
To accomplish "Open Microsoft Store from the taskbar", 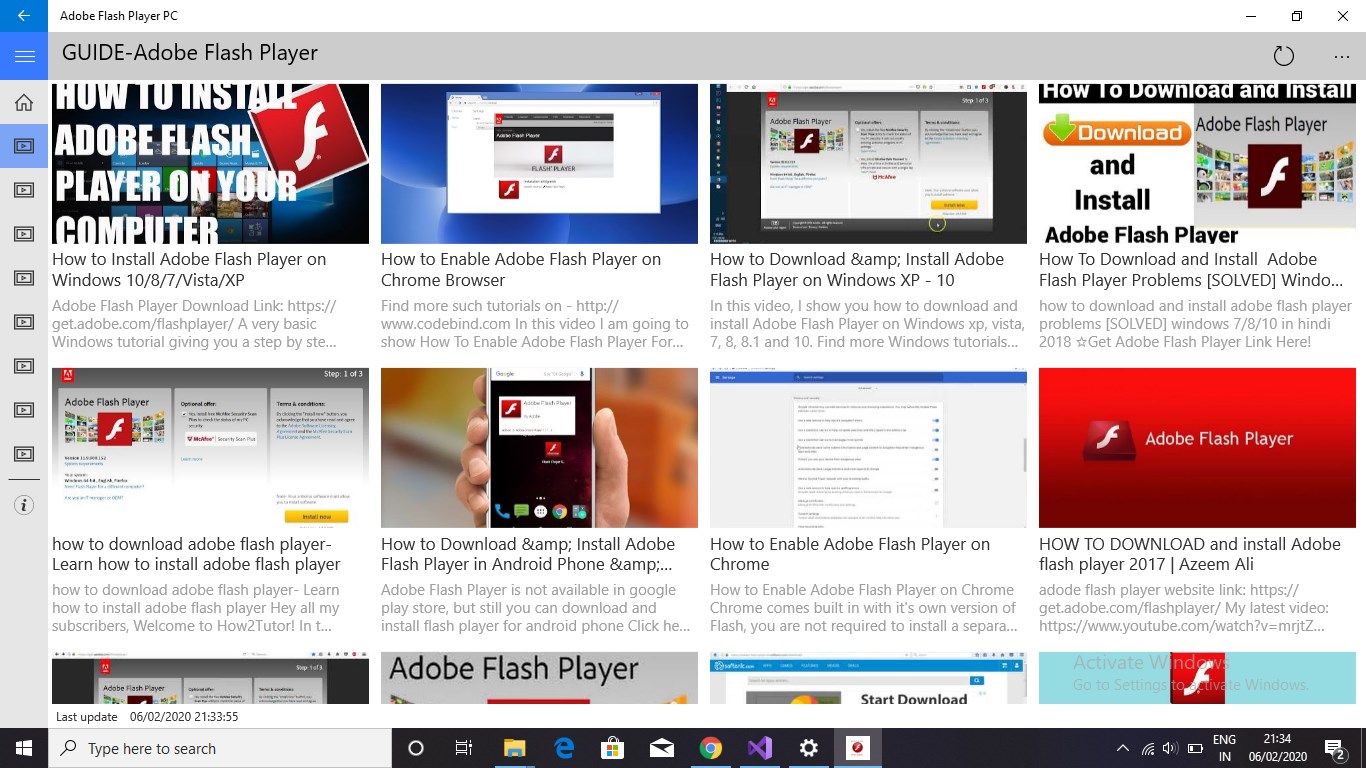I will pyautogui.click(x=612, y=748).
